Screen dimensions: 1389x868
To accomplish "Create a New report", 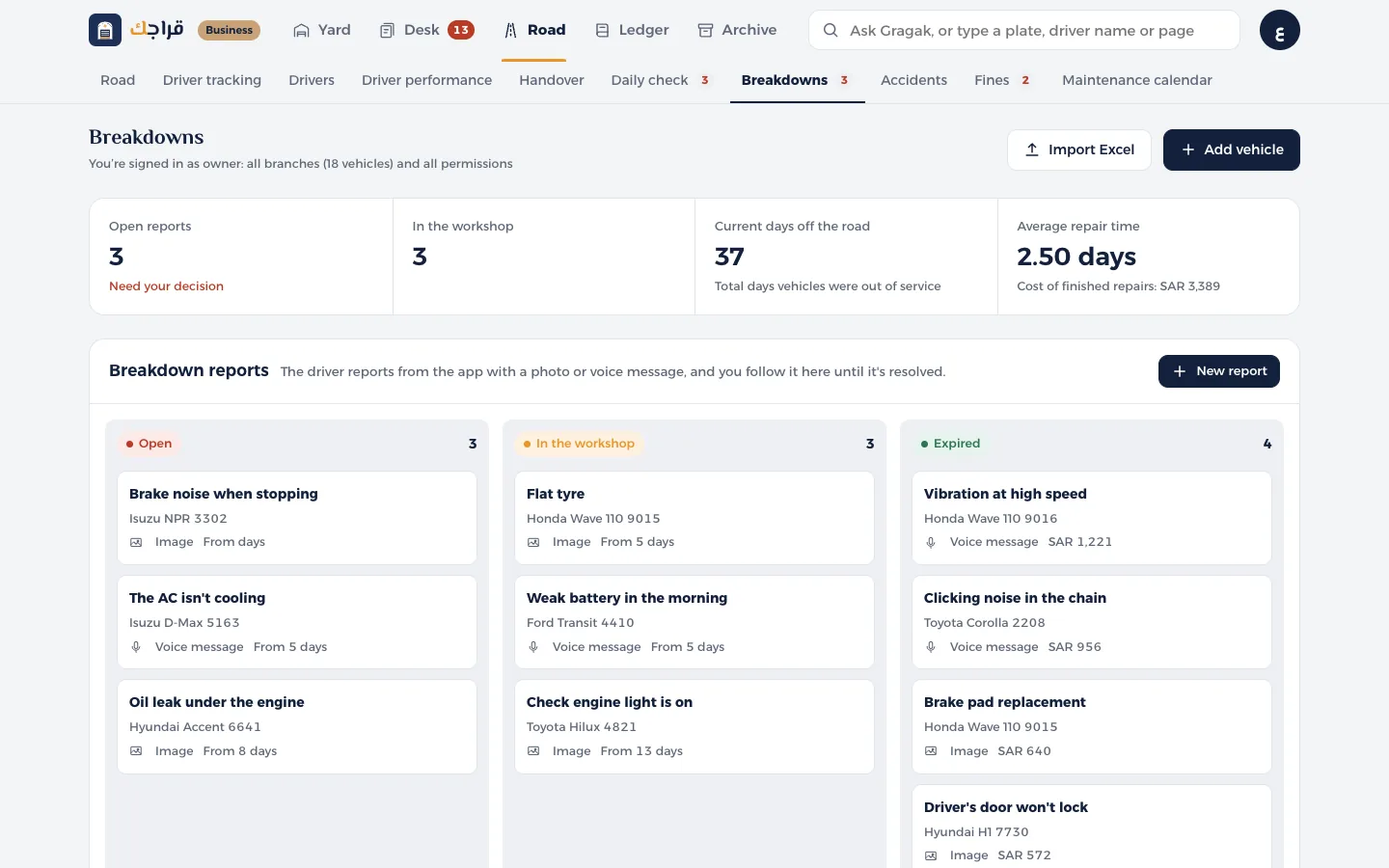I will pyautogui.click(x=1218, y=371).
